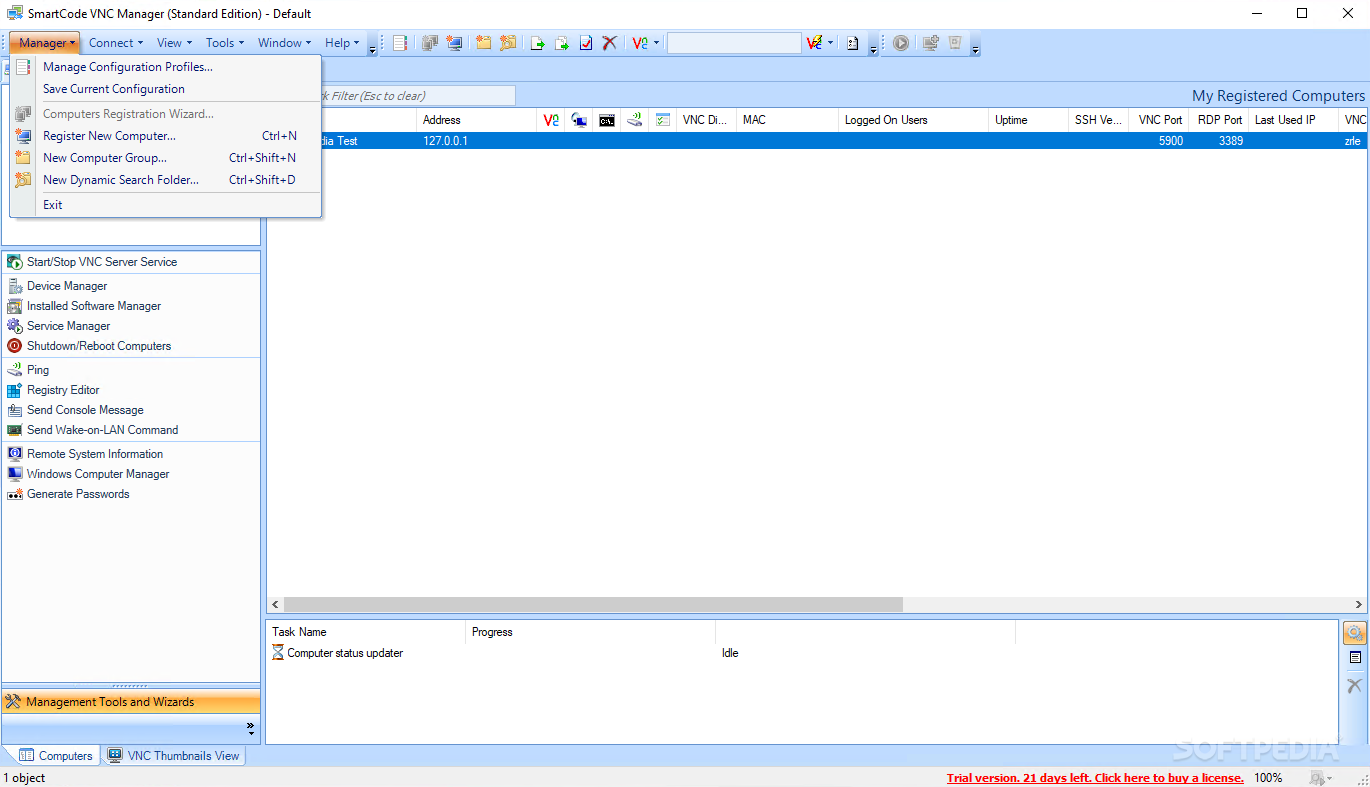Sort by Address column header
Screen dimensions: 1370x787
pyautogui.click(x=476, y=120)
